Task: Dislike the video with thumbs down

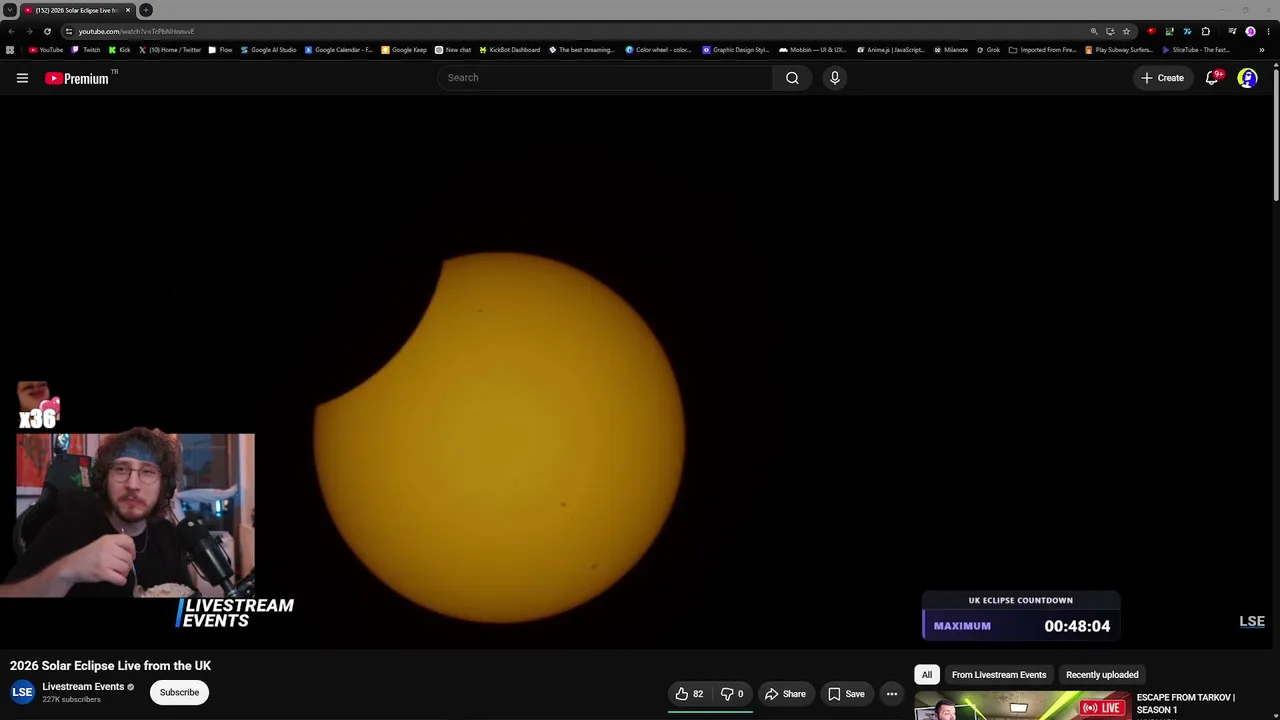Action: coord(732,694)
